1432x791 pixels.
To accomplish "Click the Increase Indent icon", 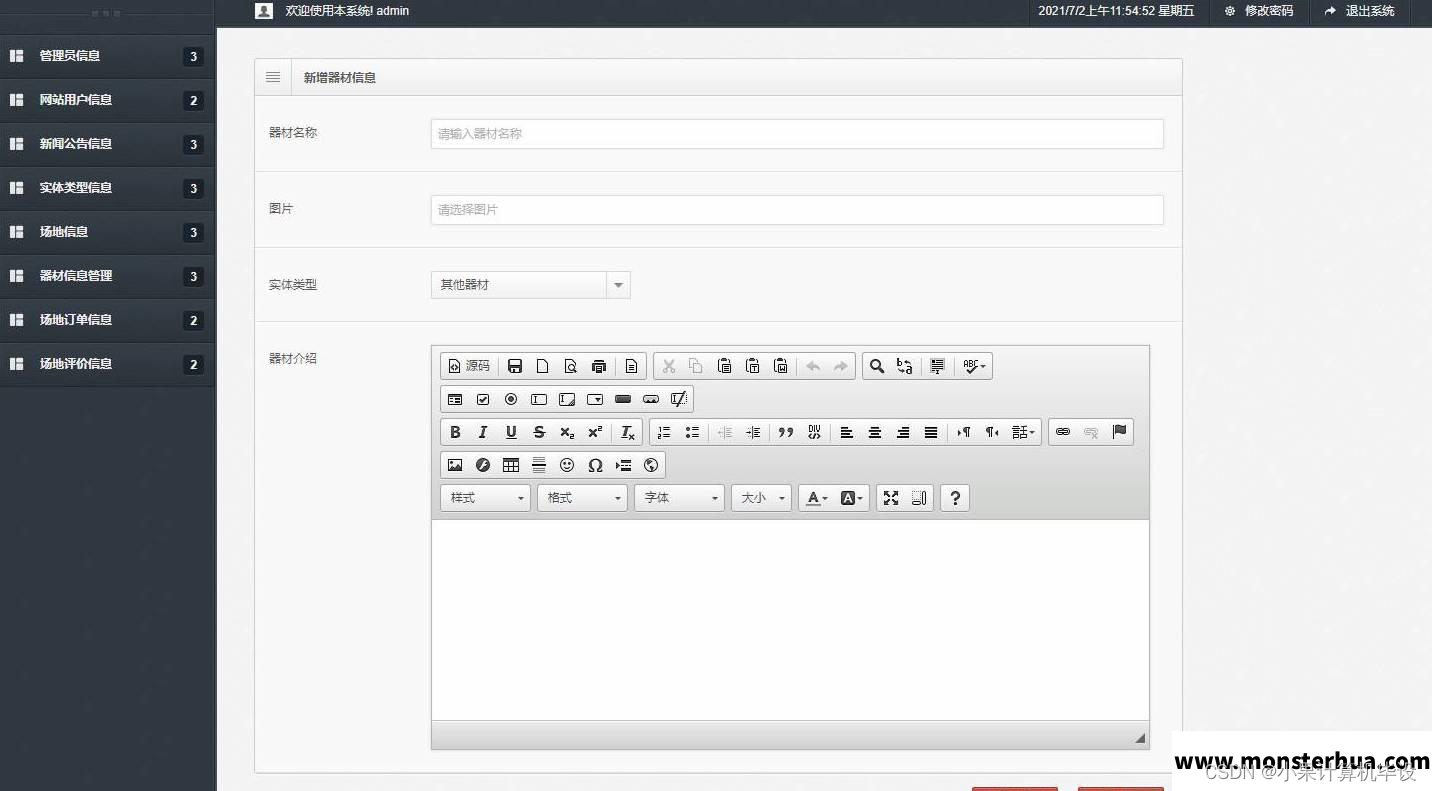I will tap(753, 432).
